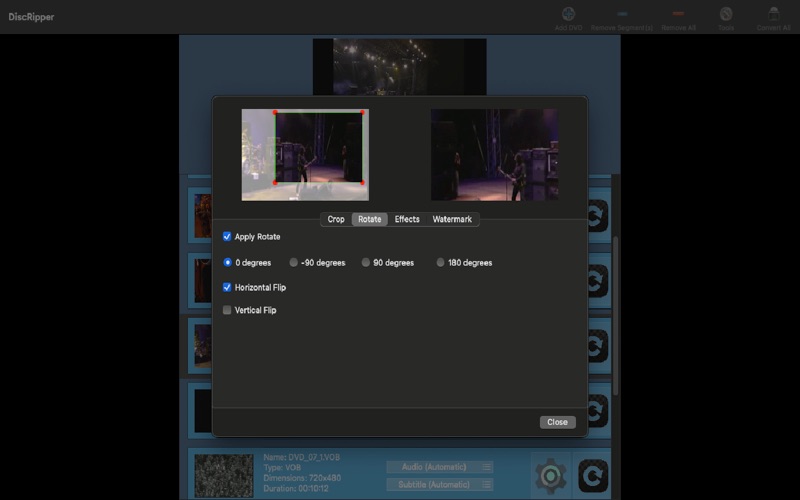Click convert arrow icon for DVD_07_1.VOB row
Screen dimensions: 800x500
(x=593, y=476)
